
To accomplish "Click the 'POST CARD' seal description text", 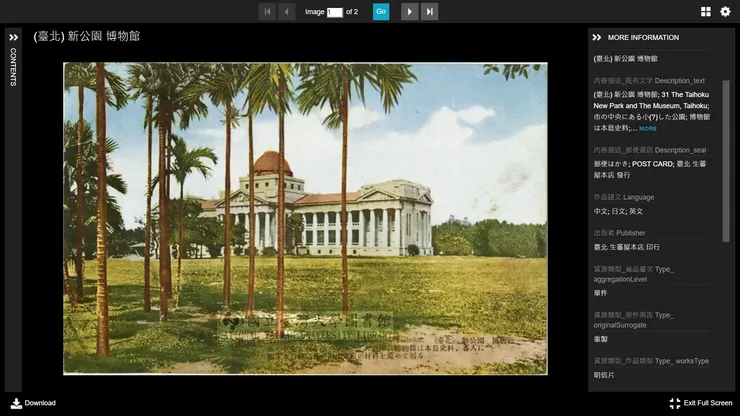I will [x=652, y=164].
